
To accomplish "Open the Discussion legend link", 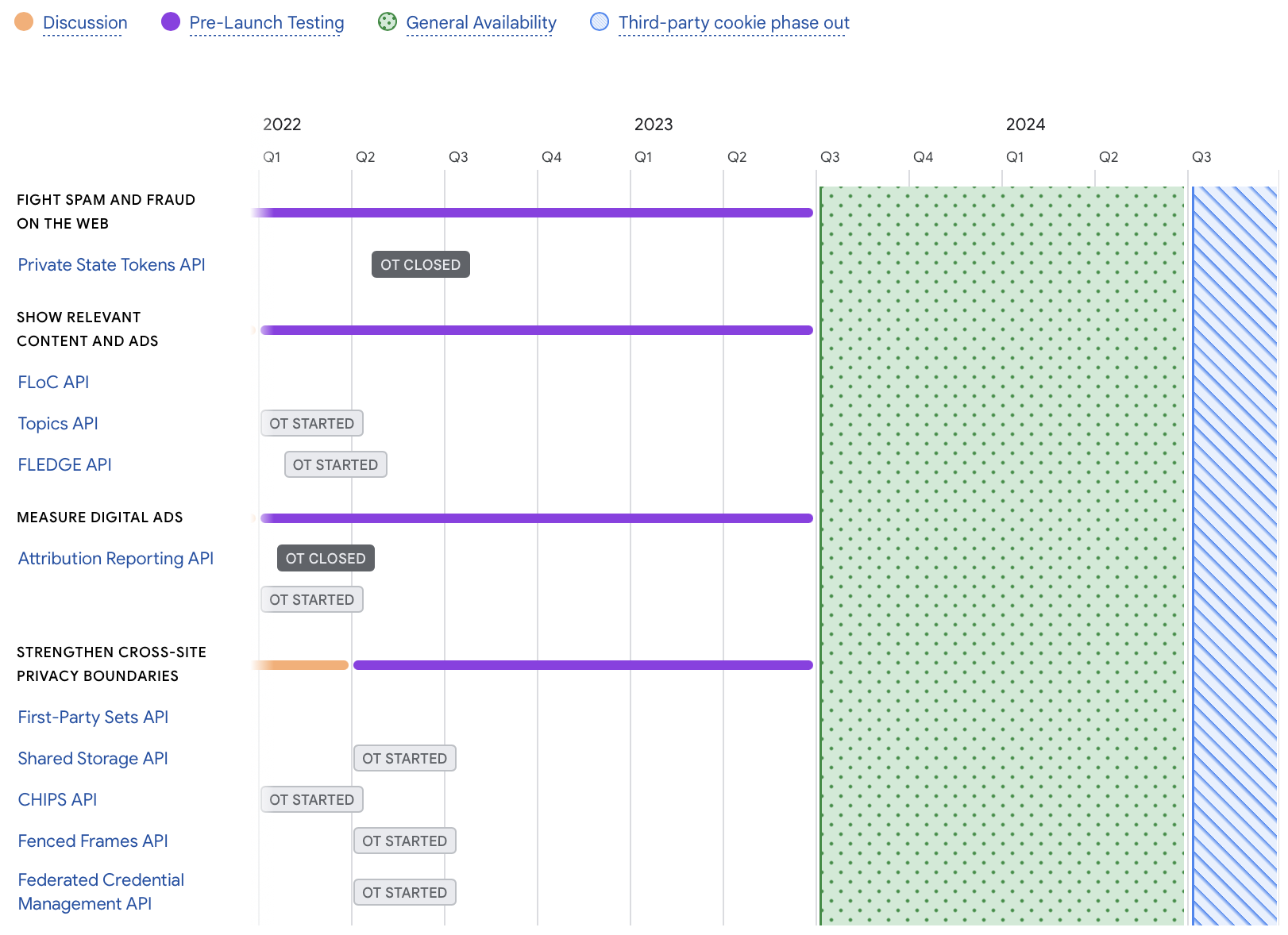I will click(85, 23).
